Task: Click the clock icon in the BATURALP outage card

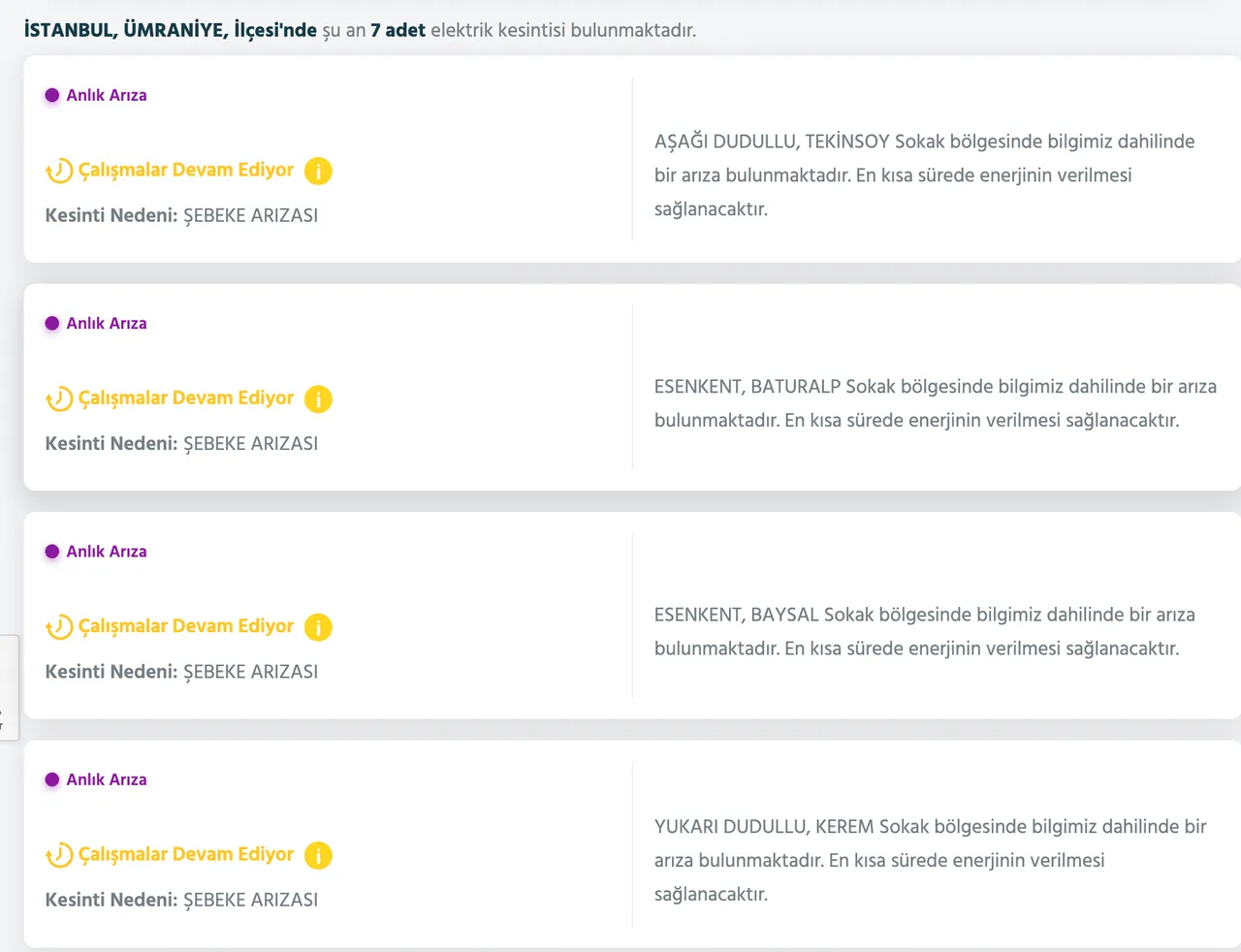Action: coord(59,399)
